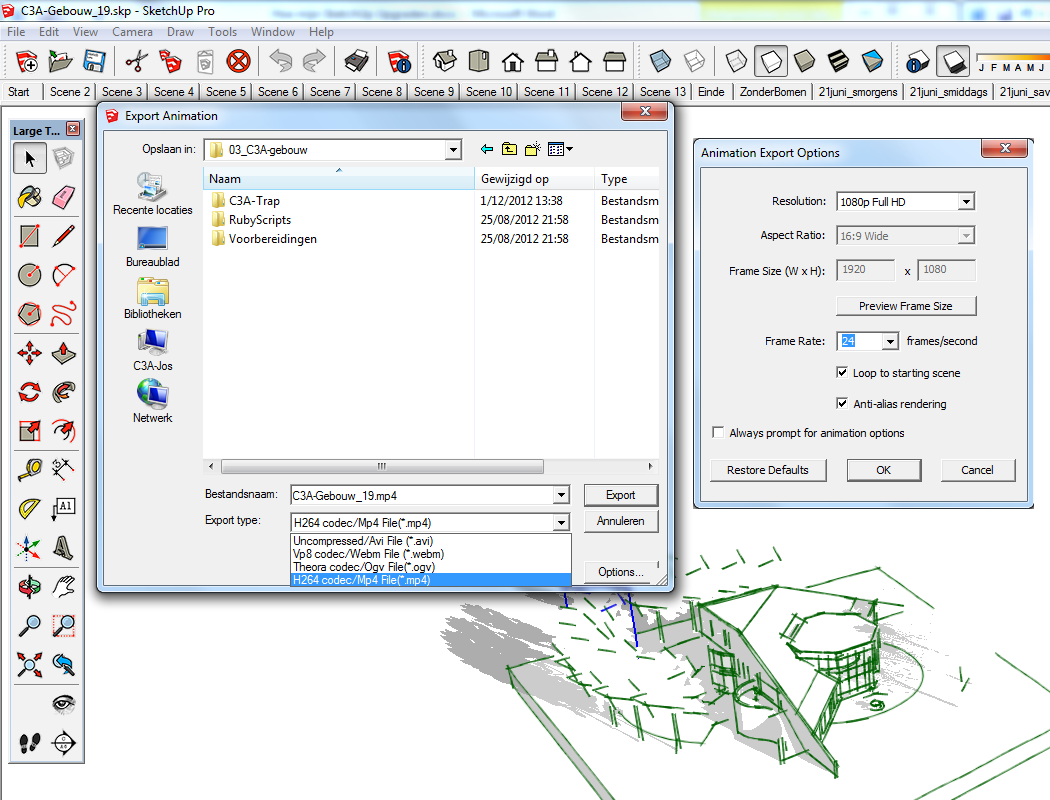Image resolution: width=1050 pixels, height=800 pixels.
Task: Open the File menu
Action: coord(16,31)
